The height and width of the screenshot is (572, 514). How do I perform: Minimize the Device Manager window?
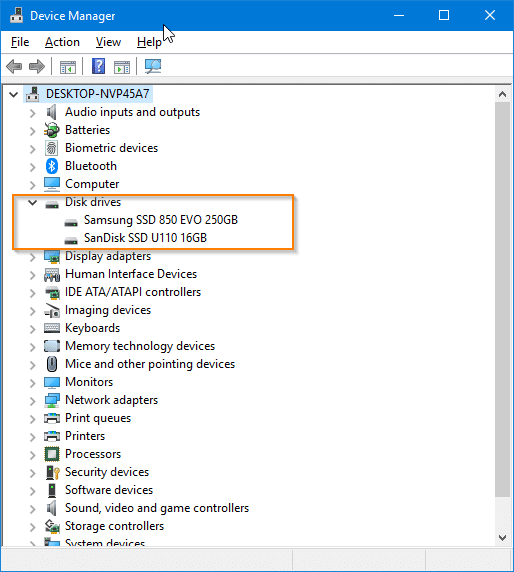point(399,15)
